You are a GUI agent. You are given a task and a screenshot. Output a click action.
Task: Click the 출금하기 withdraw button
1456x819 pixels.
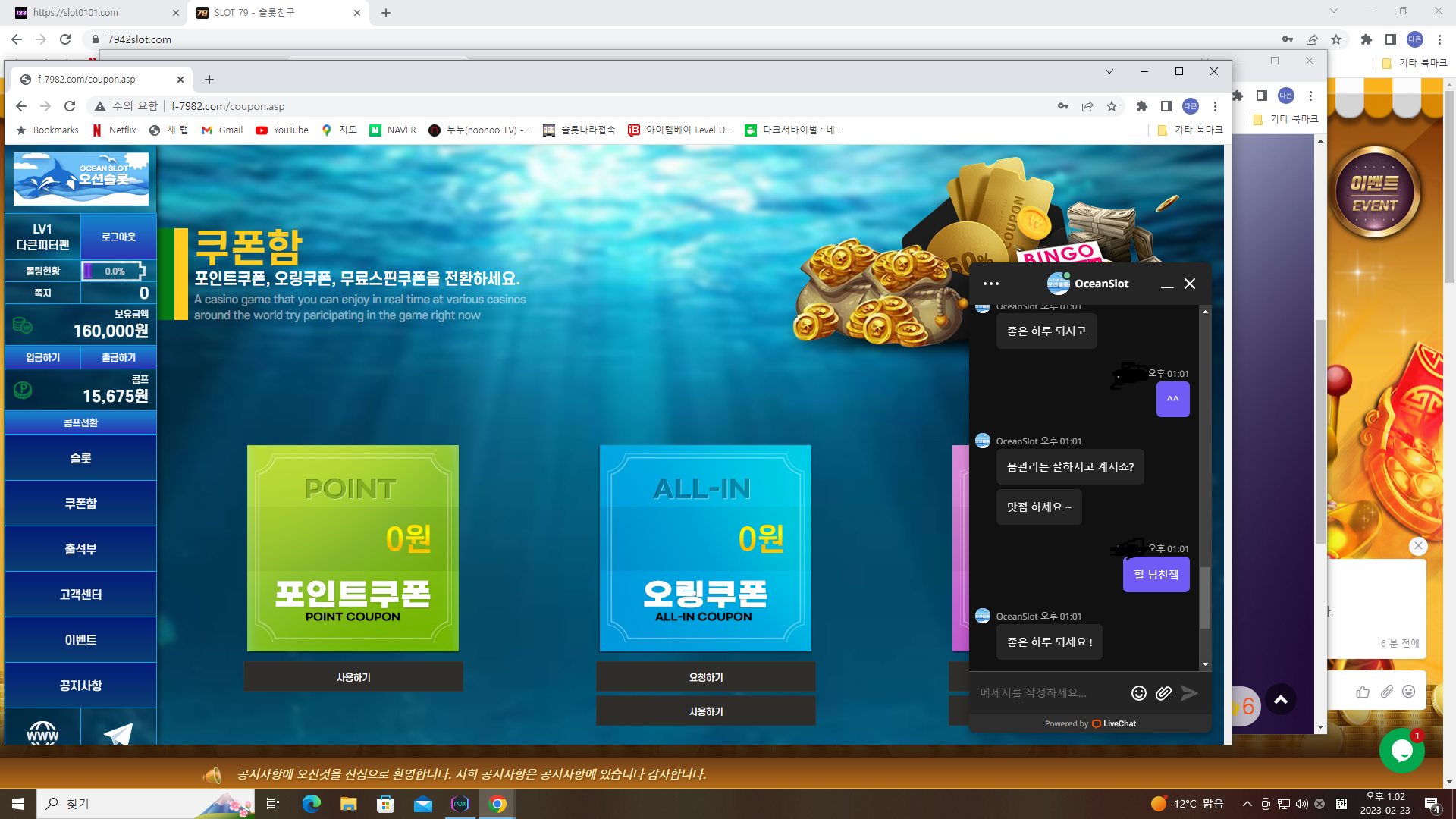pos(118,357)
